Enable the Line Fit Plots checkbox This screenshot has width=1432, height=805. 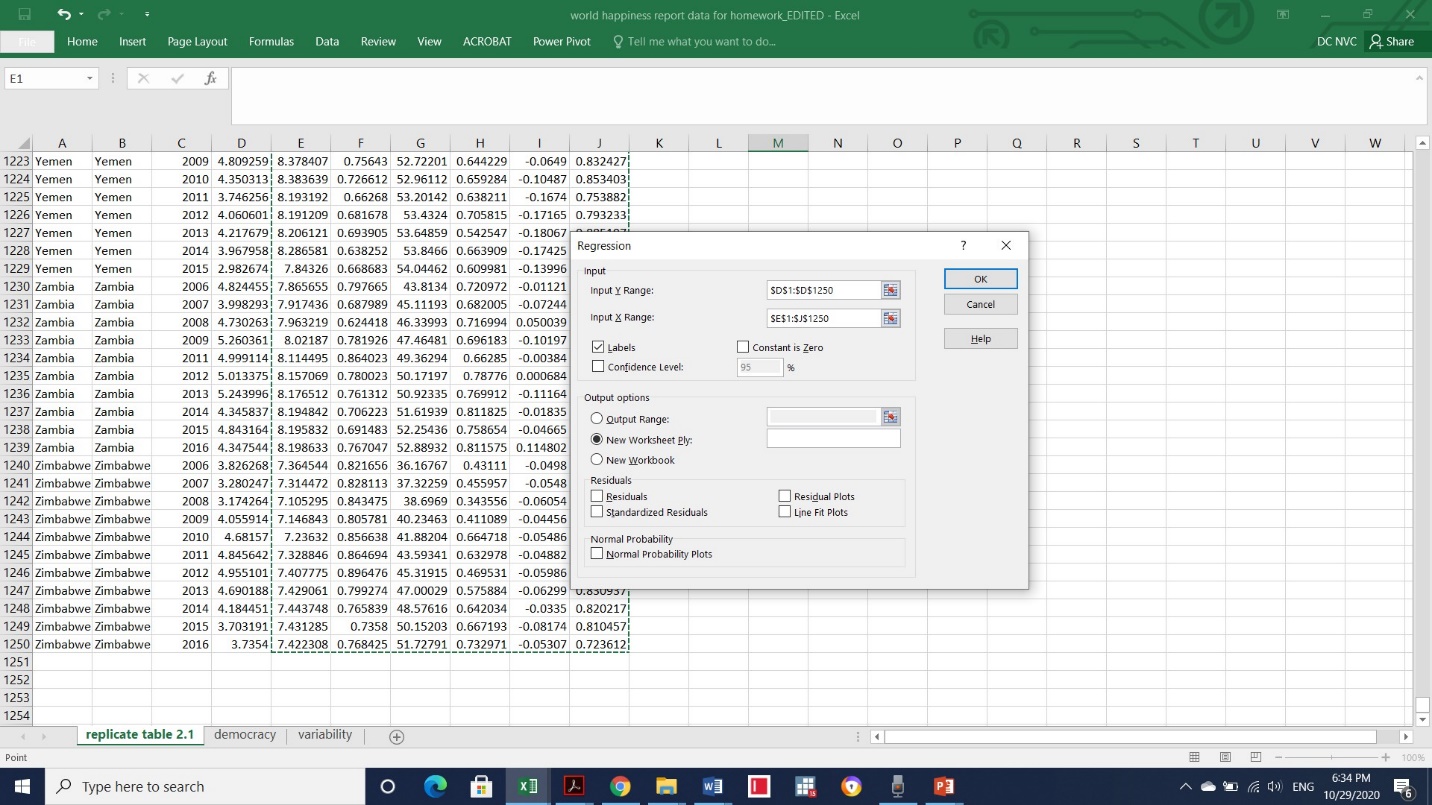785,512
